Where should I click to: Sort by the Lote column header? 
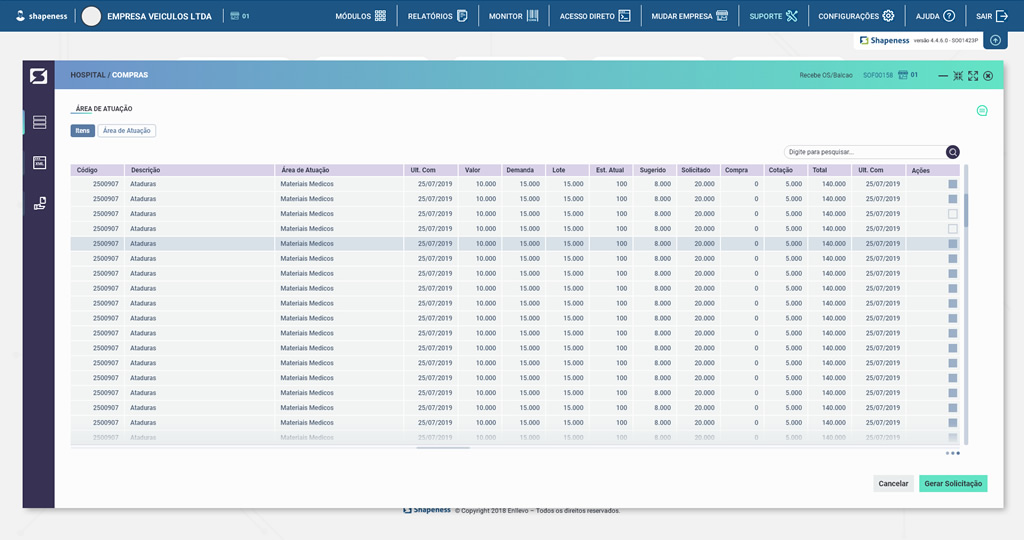[x=567, y=170]
